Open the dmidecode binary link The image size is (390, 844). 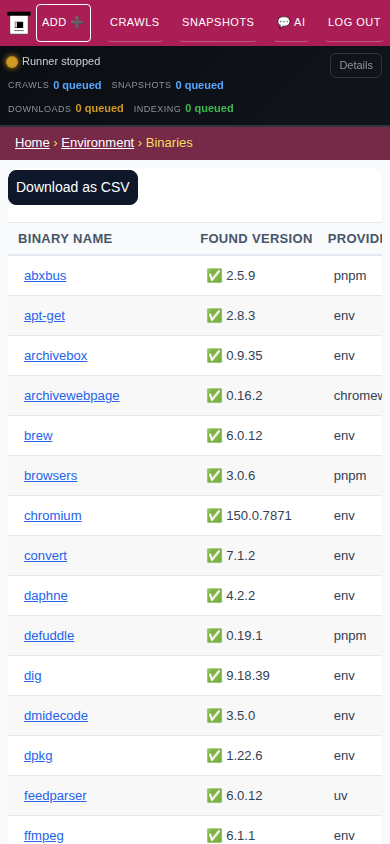click(x=56, y=716)
